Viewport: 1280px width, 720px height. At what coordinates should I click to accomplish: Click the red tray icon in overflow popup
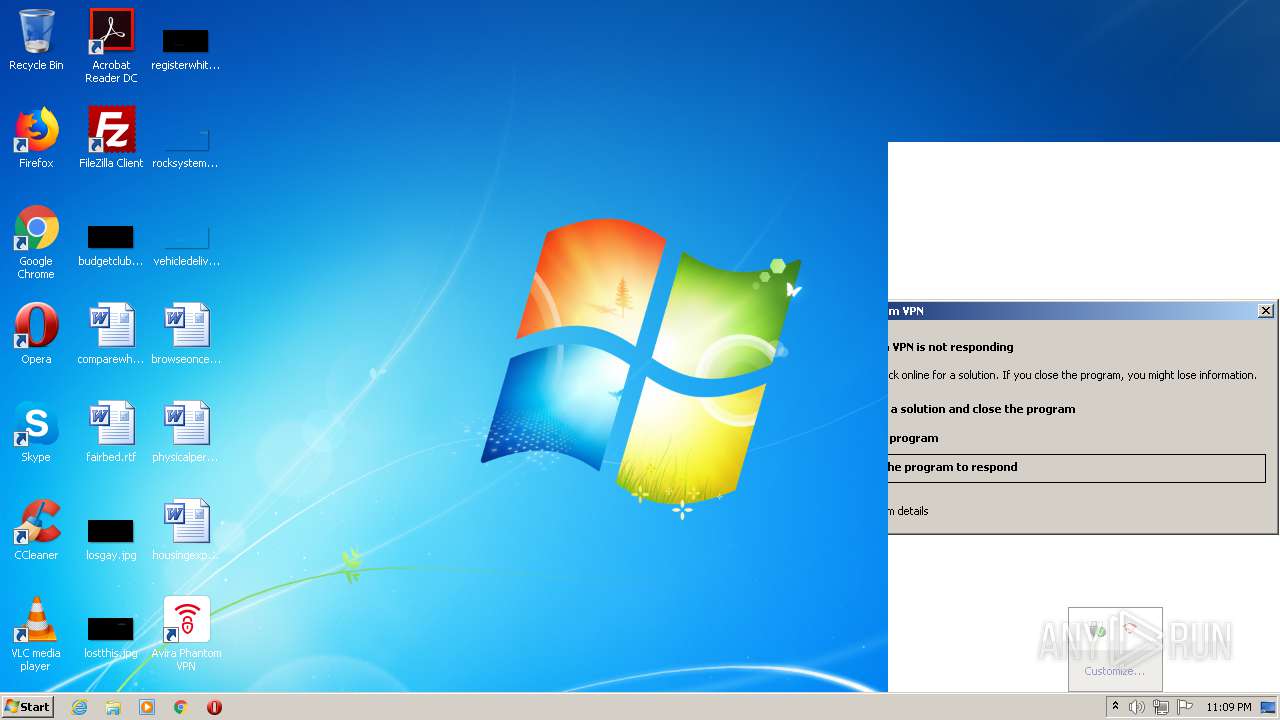[x=1130, y=630]
